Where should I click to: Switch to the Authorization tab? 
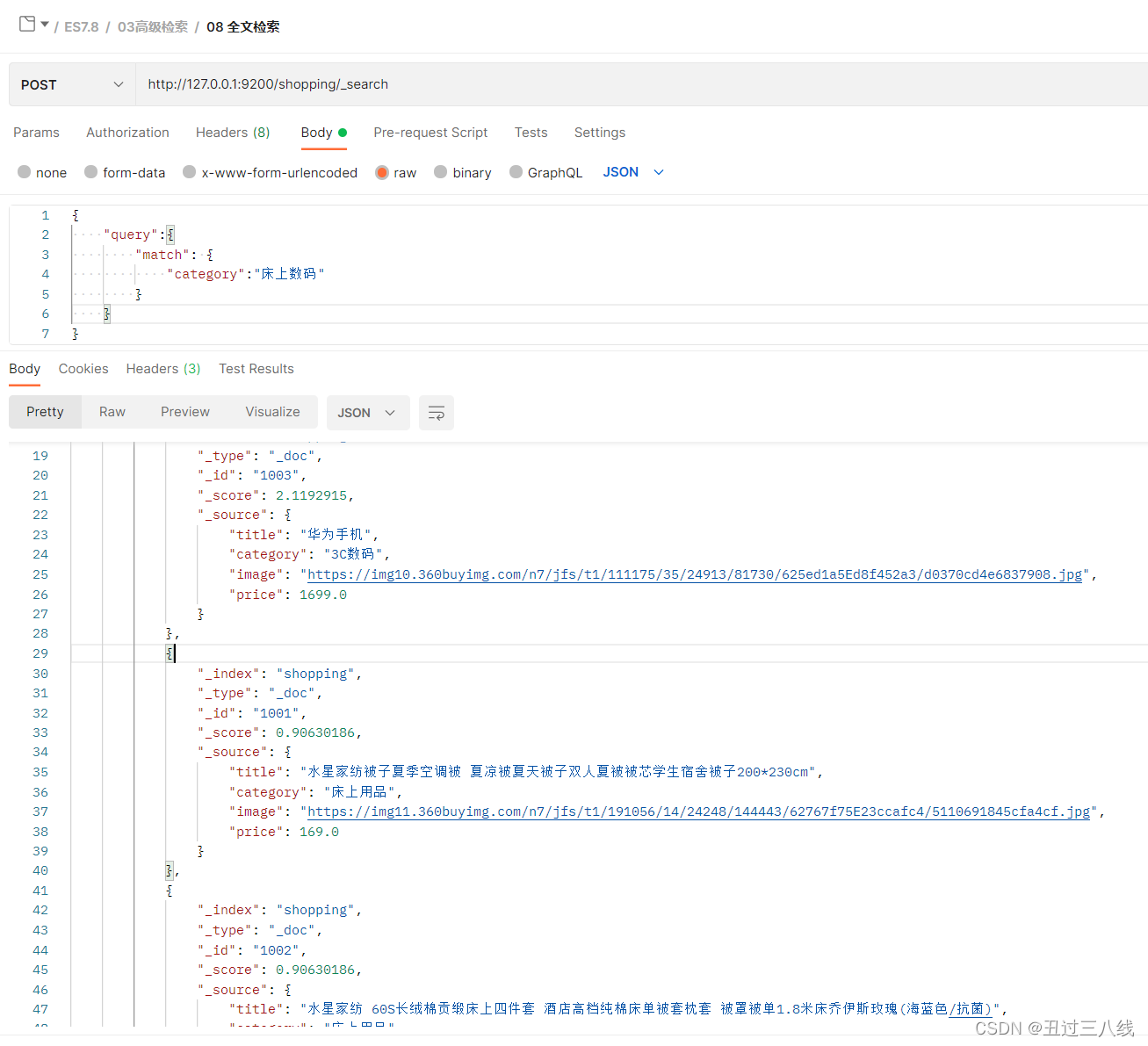tap(127, 133)
